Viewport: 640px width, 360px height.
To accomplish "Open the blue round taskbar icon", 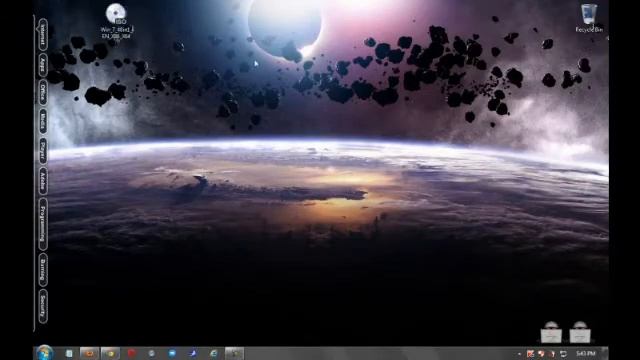I will (172, 353).
